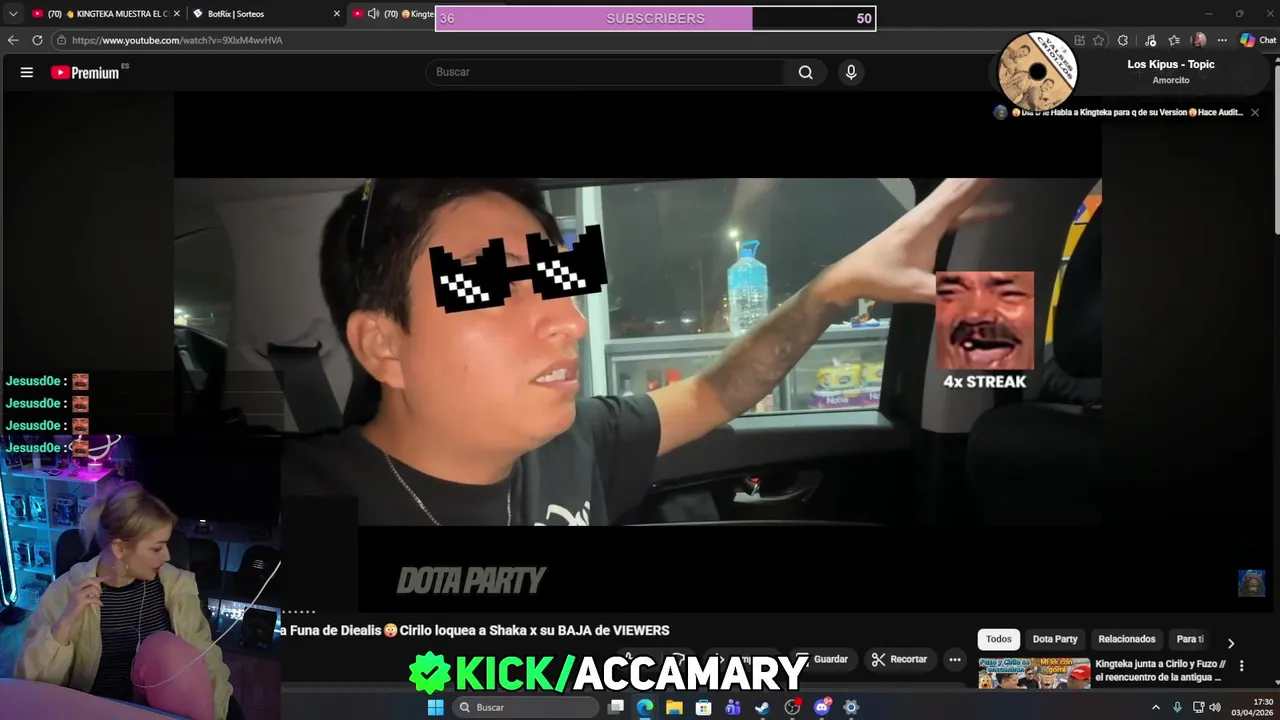Show hidden system tray icons chevron

pyautogui.click(x=1156, y=707)
